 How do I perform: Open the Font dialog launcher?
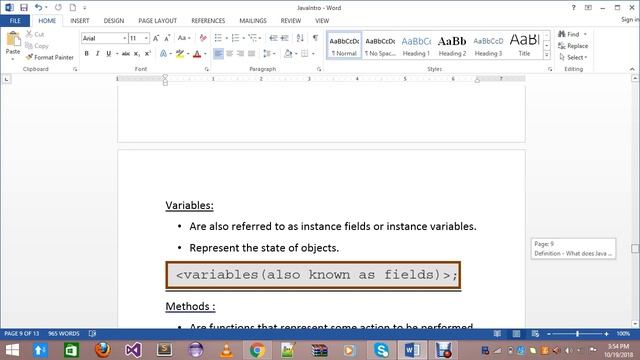(207, 69)
